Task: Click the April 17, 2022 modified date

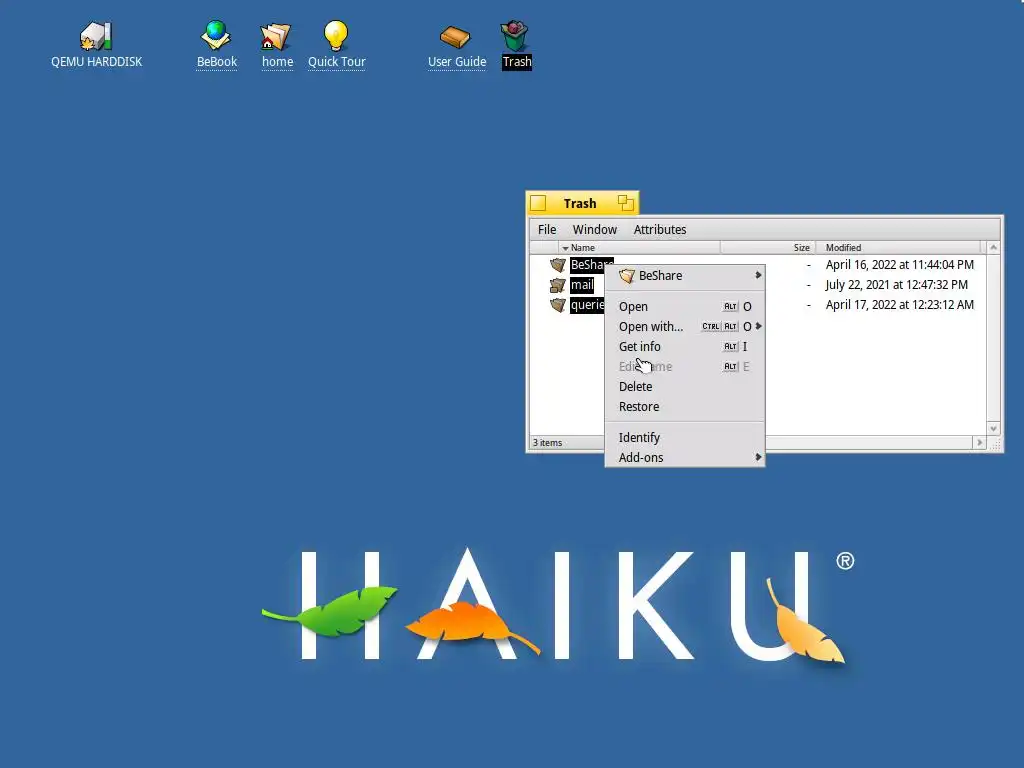Action: [899, 305]
